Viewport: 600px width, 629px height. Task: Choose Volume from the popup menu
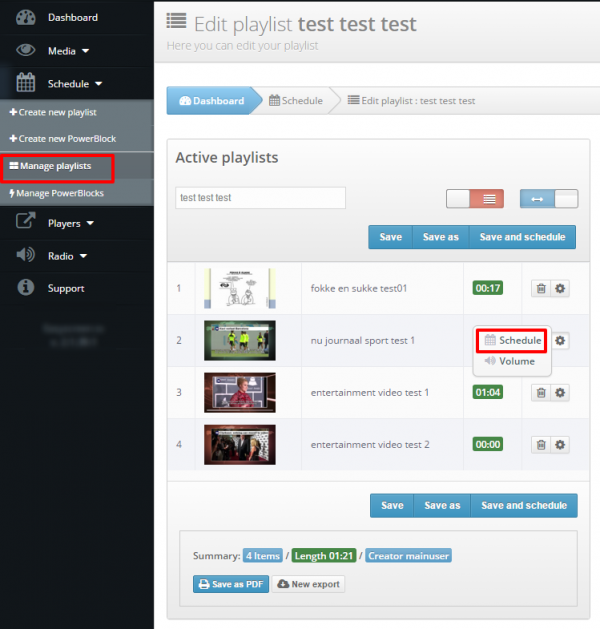coord(510,361)
